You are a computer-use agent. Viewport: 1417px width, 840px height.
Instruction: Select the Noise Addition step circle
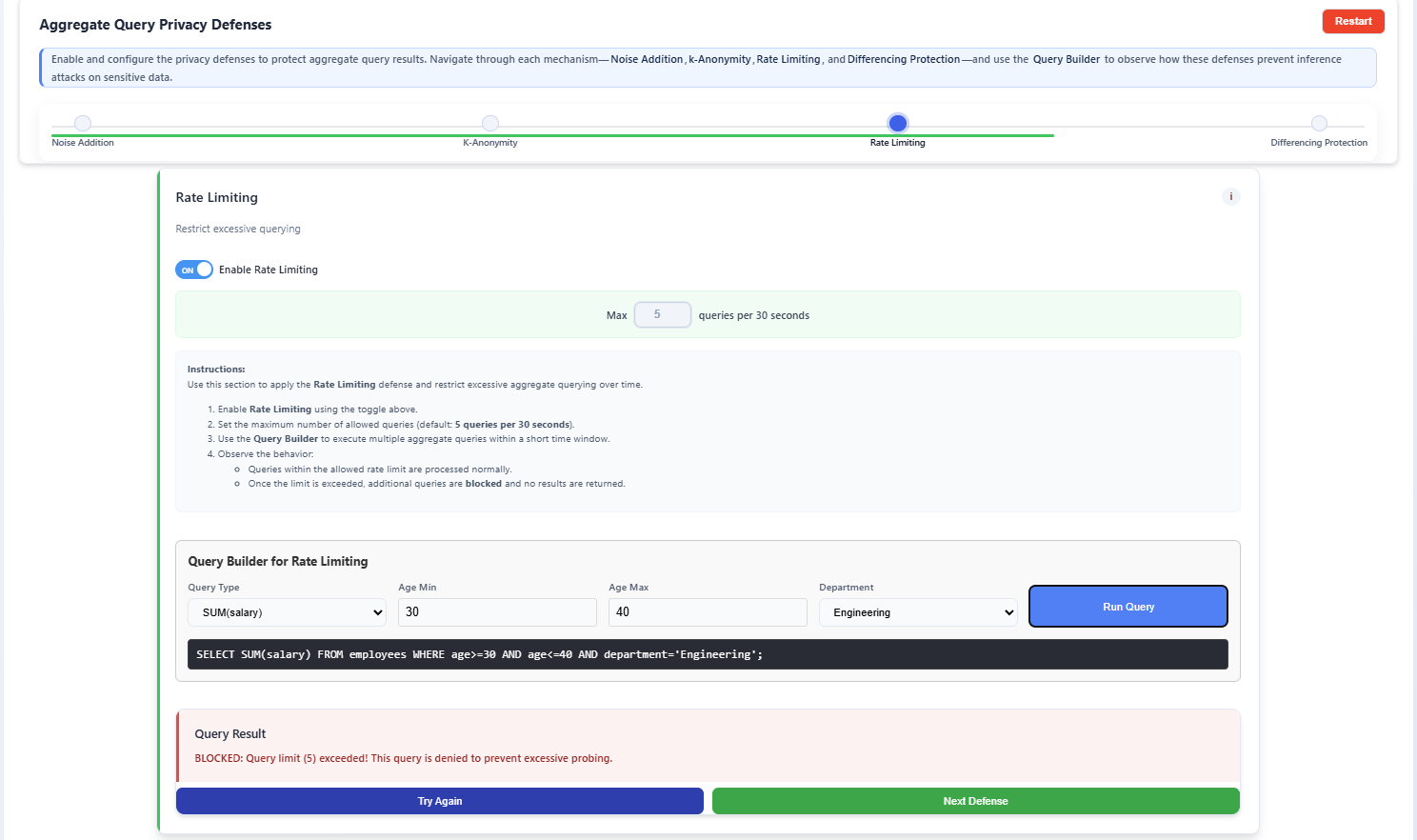pyautogui.click(x=82, y=123)
